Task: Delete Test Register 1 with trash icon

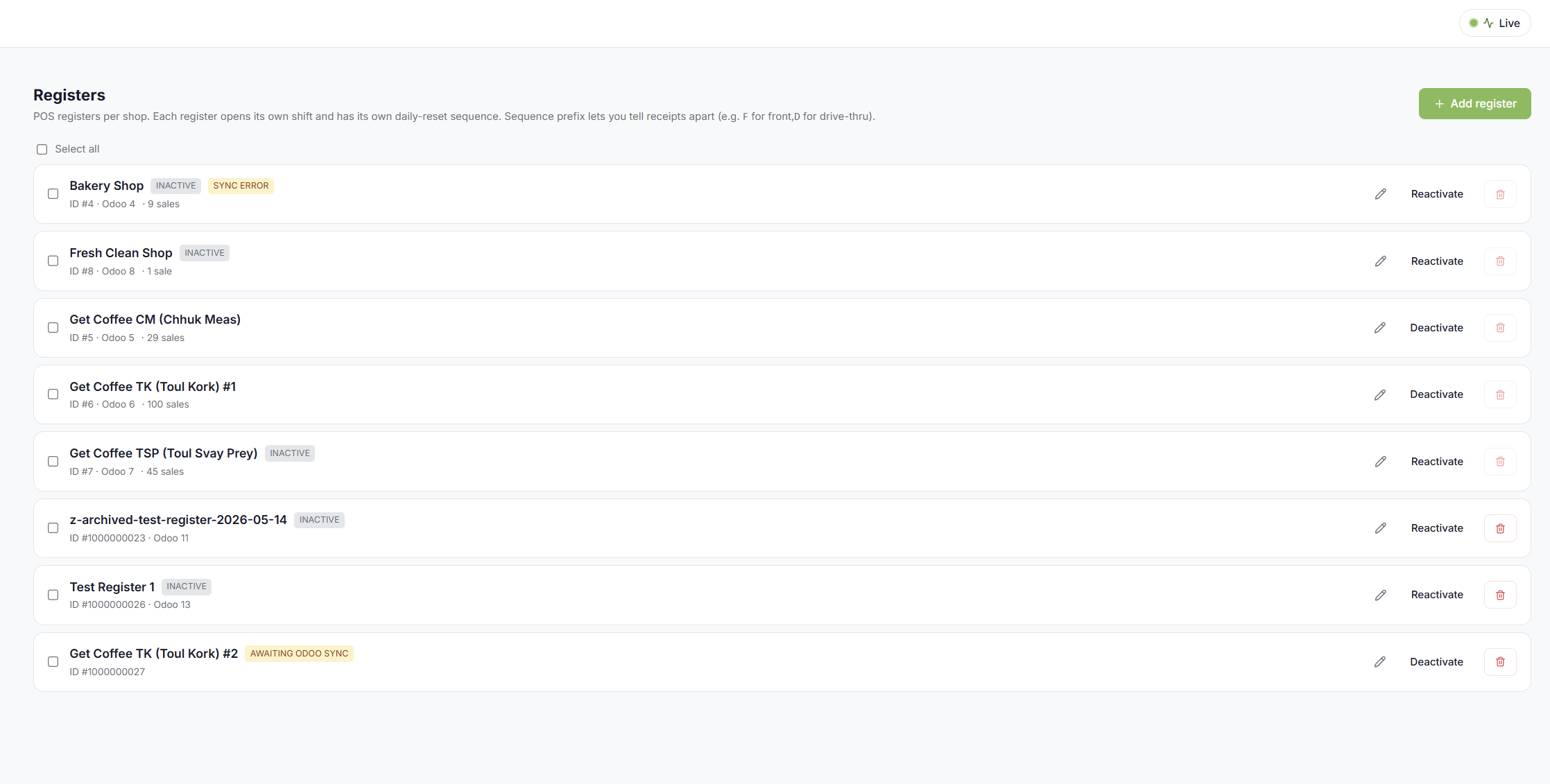Action: pos(1500,595)
